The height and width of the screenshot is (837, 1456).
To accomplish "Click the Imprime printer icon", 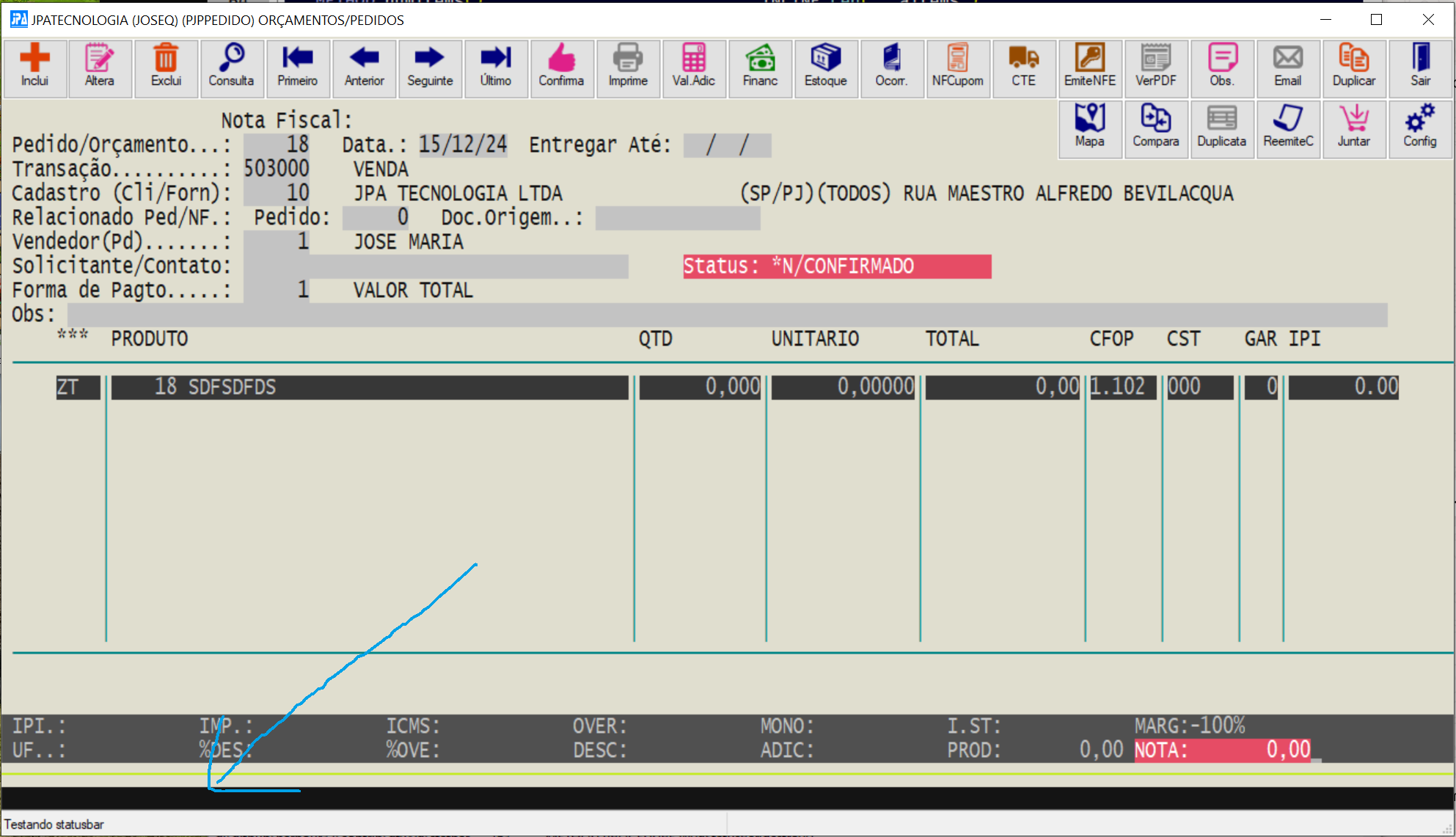I will pyautogui.click(x=628, y=59).
